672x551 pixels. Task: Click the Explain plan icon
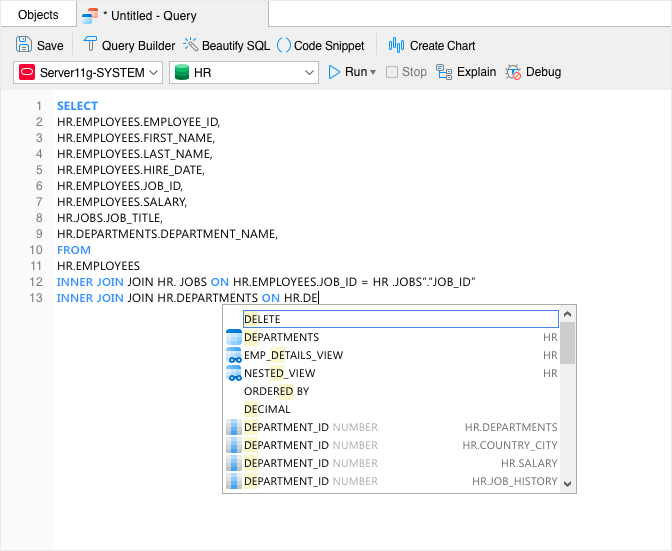pos(444,72)
